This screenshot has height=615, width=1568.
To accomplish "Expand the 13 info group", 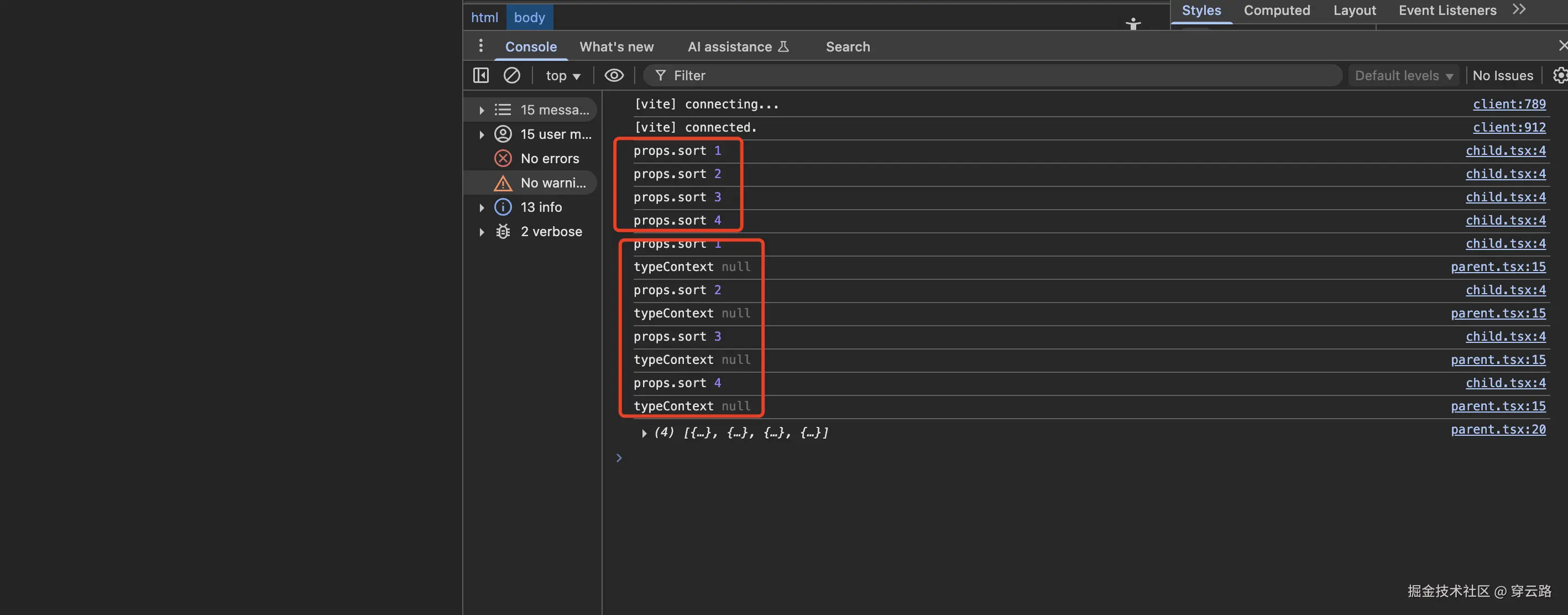I will 482,207.
